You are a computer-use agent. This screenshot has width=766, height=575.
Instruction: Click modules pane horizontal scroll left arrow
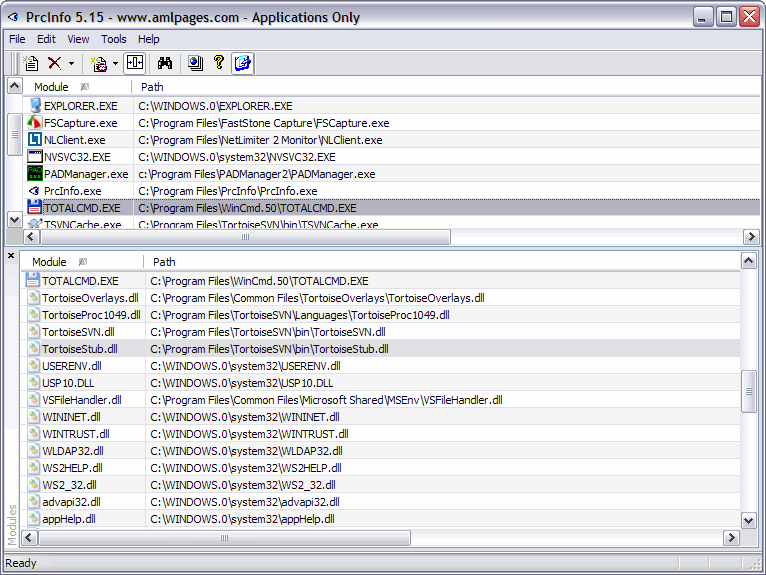[x=29, y=538]
